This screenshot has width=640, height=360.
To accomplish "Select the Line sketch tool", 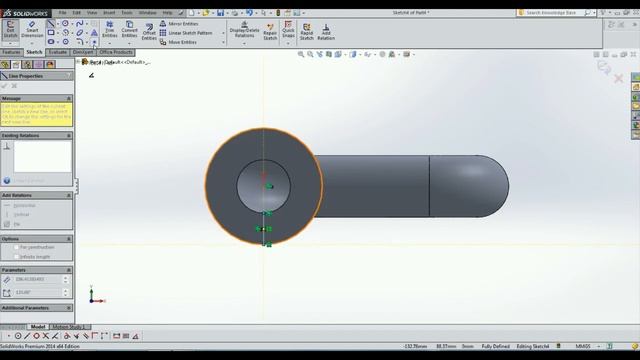I will (x=51, y=24).
